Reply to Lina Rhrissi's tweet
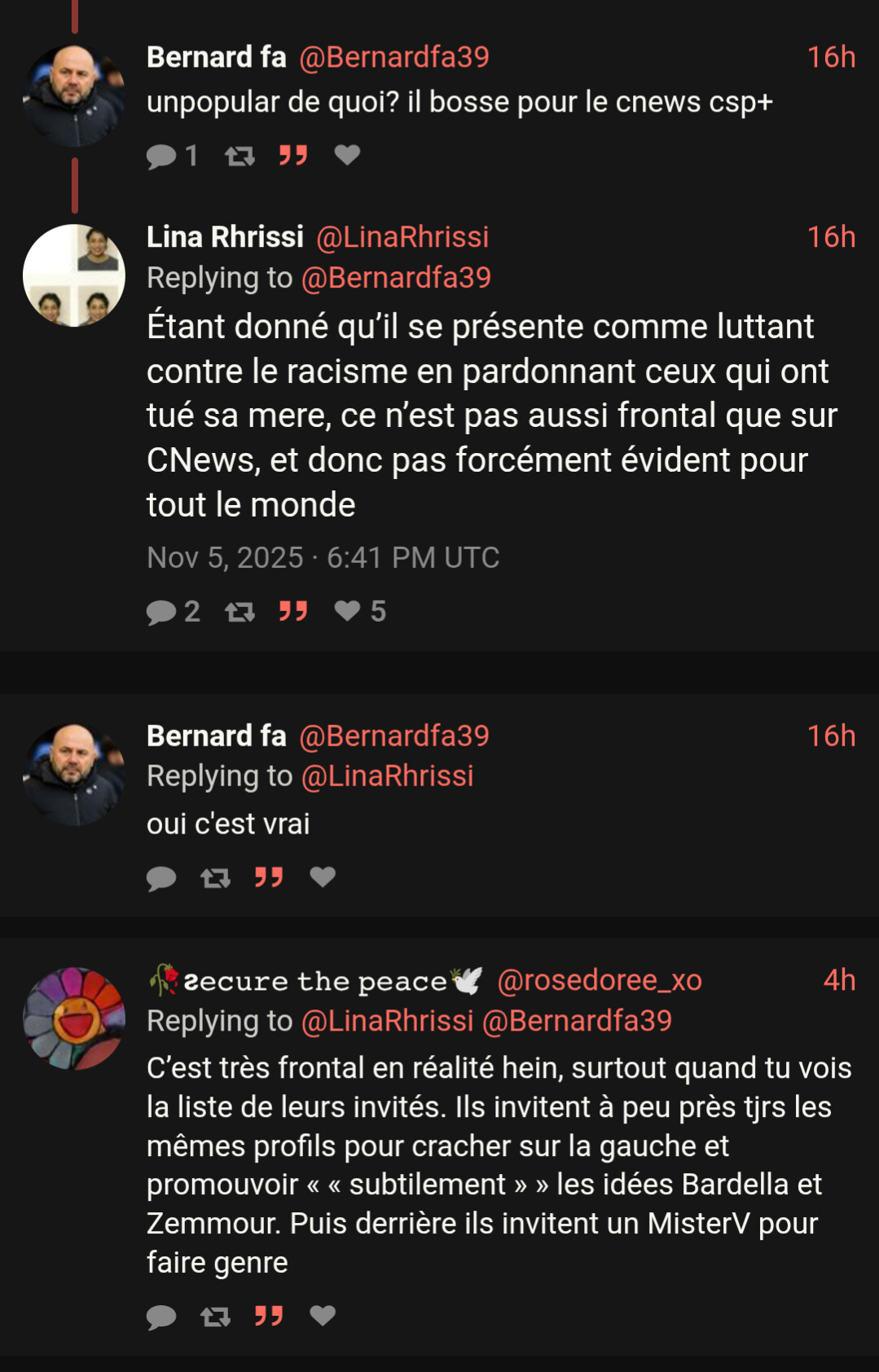Viewport: 879px width, 1372px height. coord(161,612)
